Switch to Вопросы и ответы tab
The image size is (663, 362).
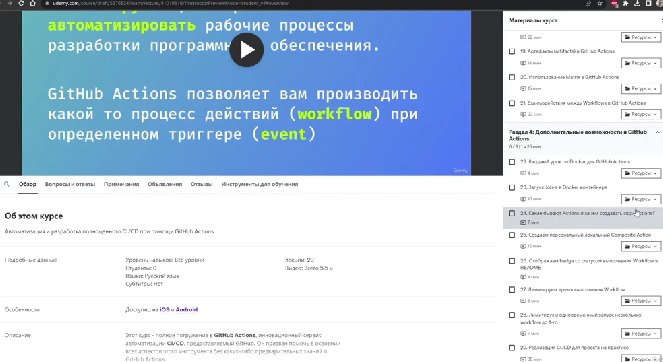pyautogui.click(x=70, y=184)
